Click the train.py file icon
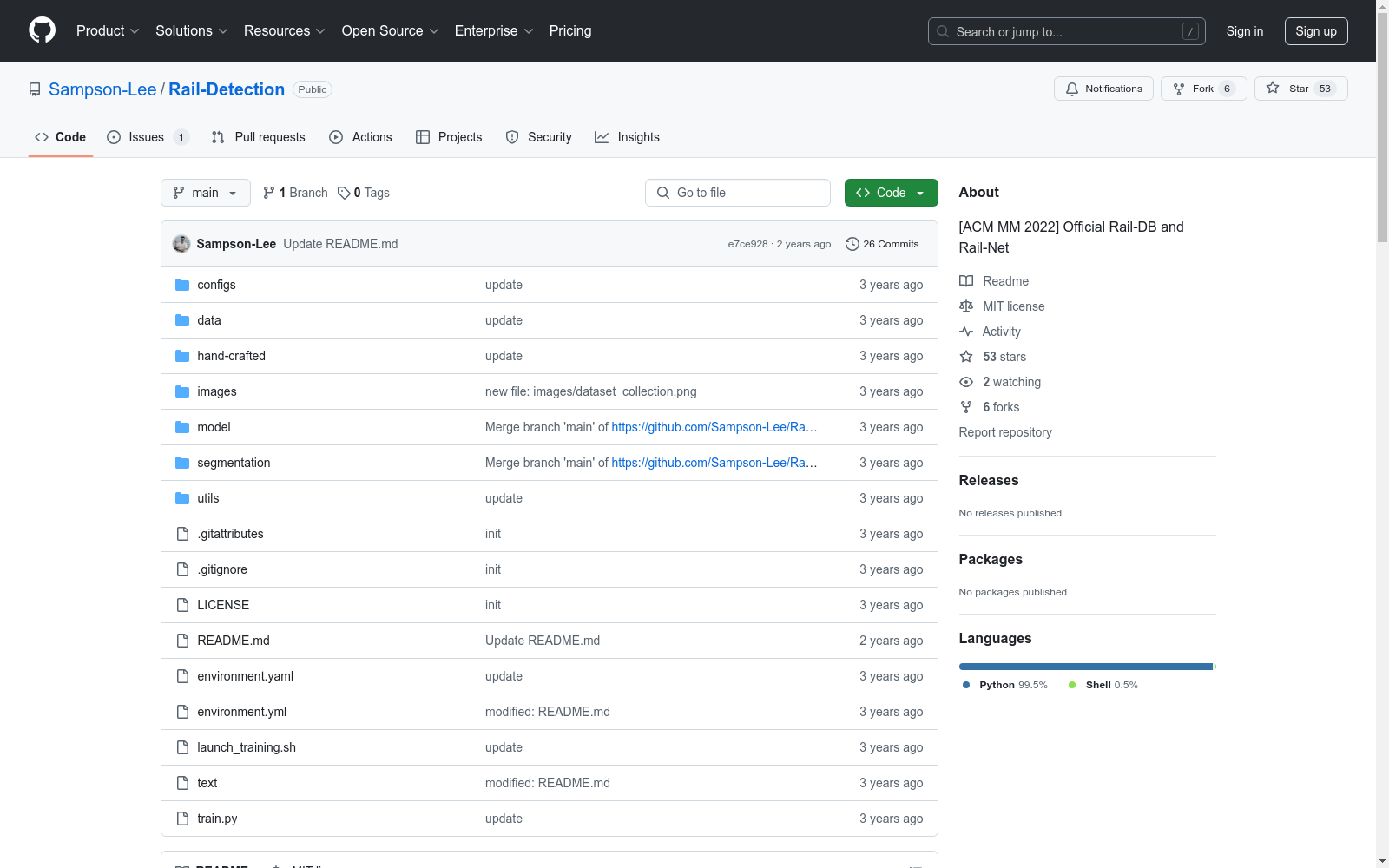This screenshot has height=868, width=1389. pyautogui.click(x=182, y=819)
